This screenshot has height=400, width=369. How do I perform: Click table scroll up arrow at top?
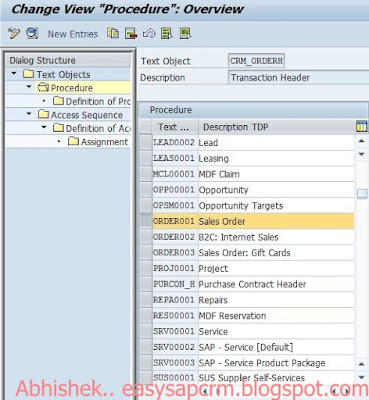pos(361,141)
